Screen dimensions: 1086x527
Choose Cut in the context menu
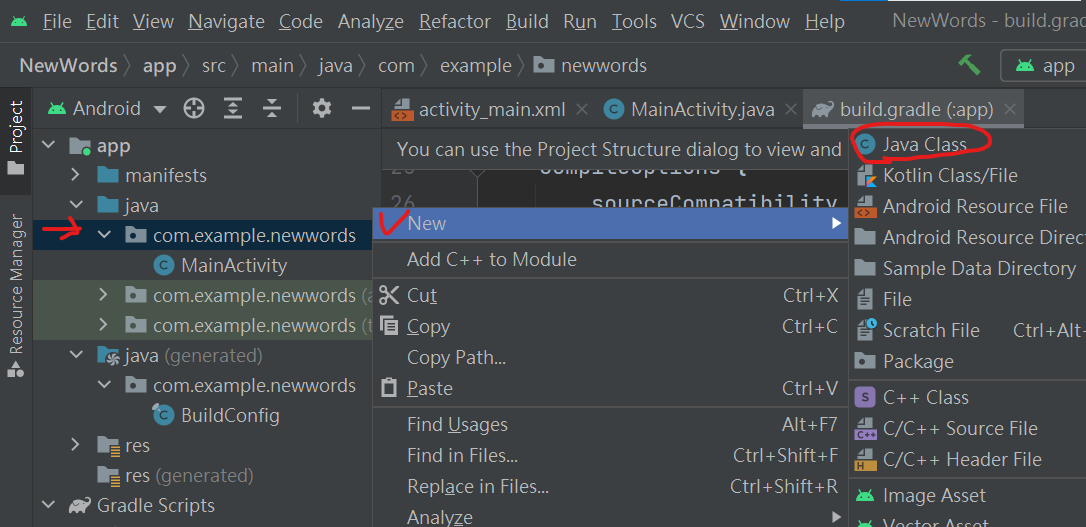pos(611,296)
